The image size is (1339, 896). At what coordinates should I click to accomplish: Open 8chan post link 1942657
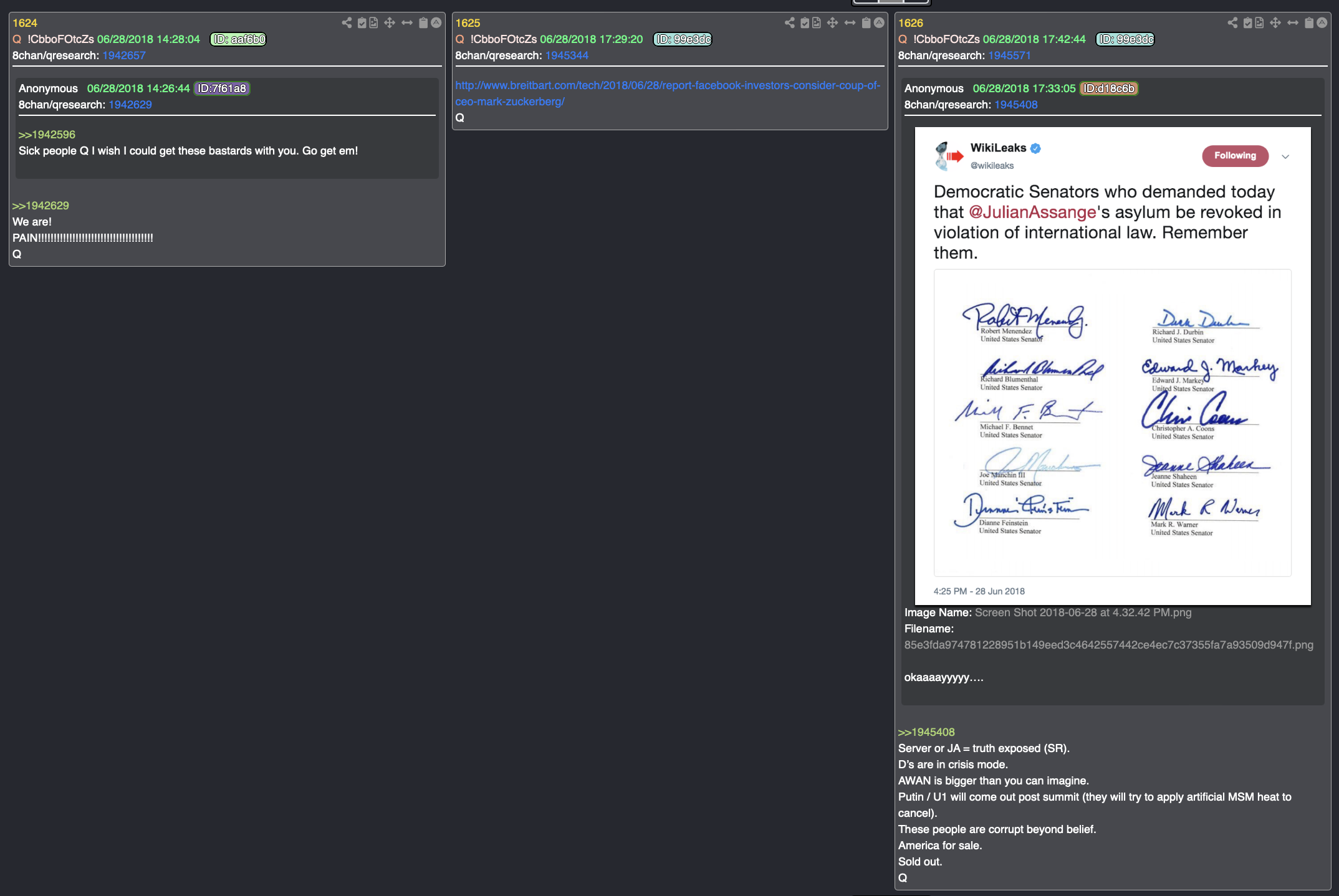click(x=123, y=55)
